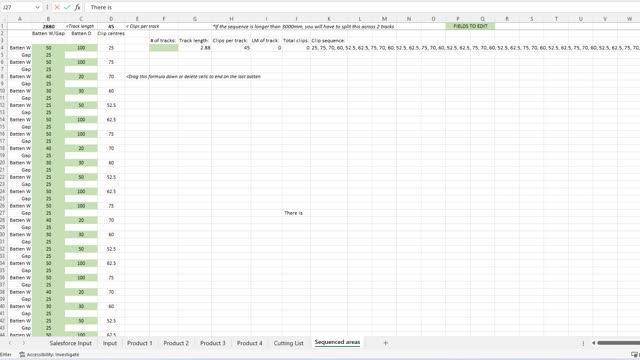Open the Product 4 sheet
The height and width of the screenshot is (360, 640).
click(x=249, y=343)
